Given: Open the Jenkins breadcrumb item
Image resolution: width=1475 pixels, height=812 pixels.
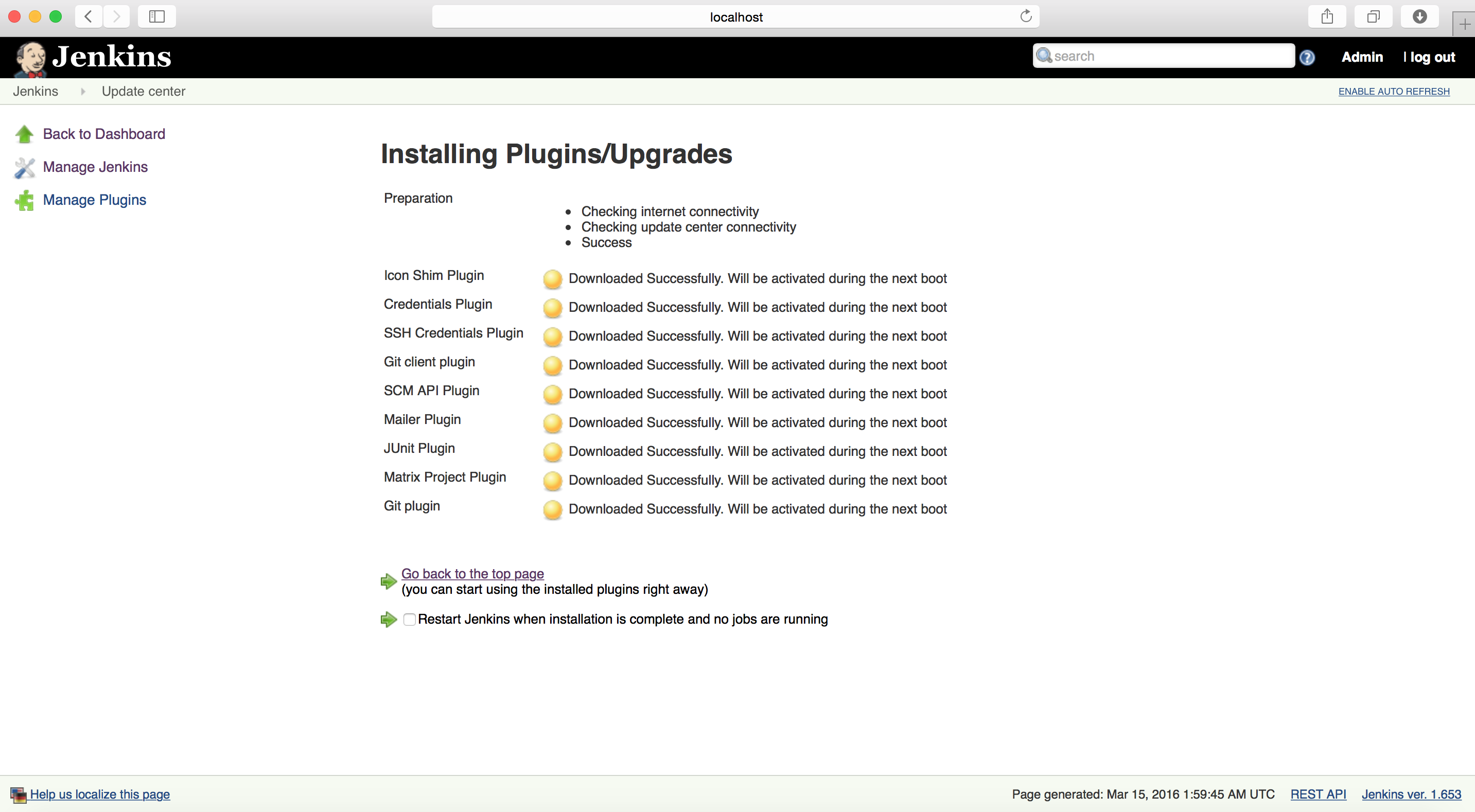Looking at the screenshot, I should pyautogui.click(x=36, y=92).
